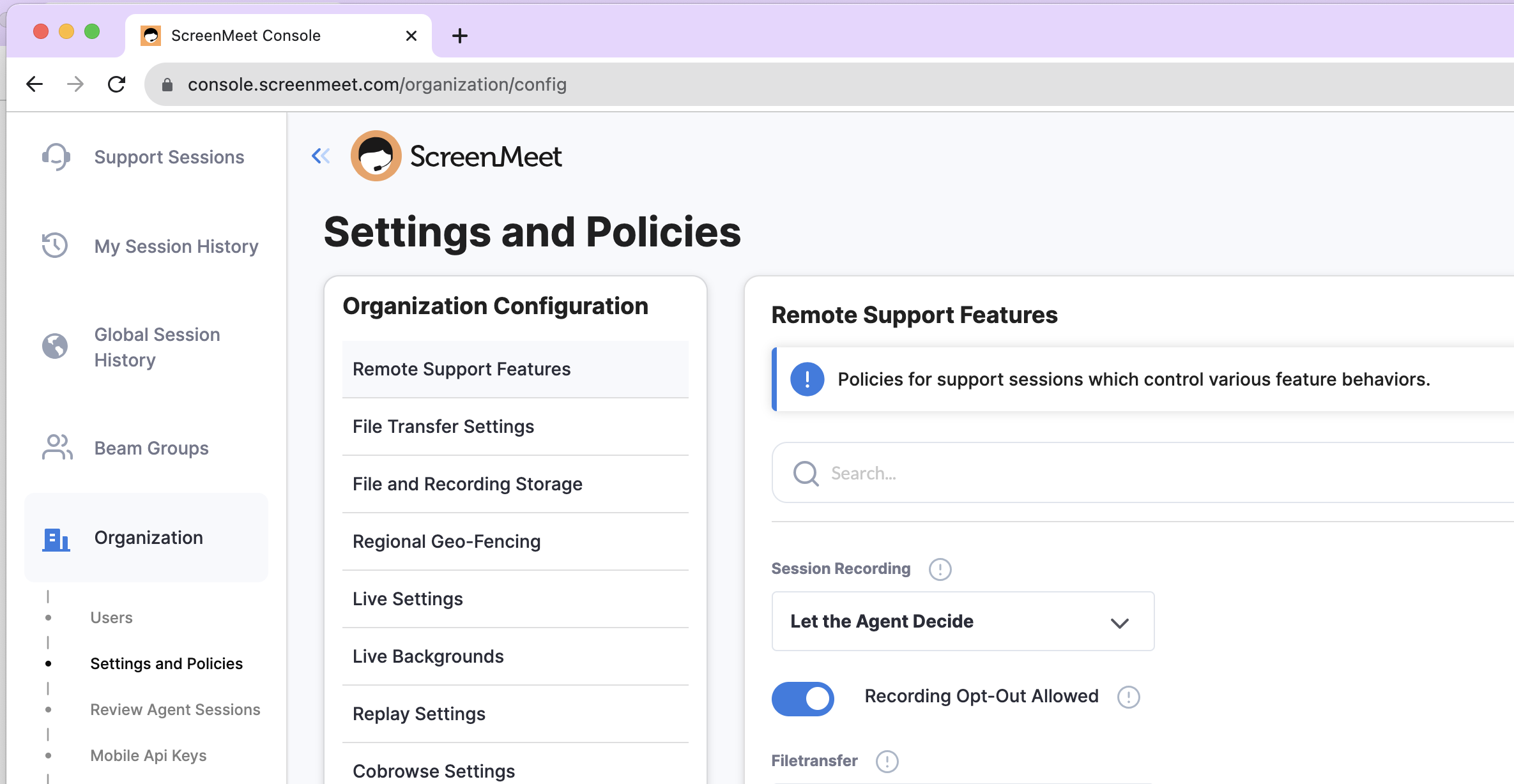Click the Organization building icon
1514x784 pixels.
(x=56, y=539)
